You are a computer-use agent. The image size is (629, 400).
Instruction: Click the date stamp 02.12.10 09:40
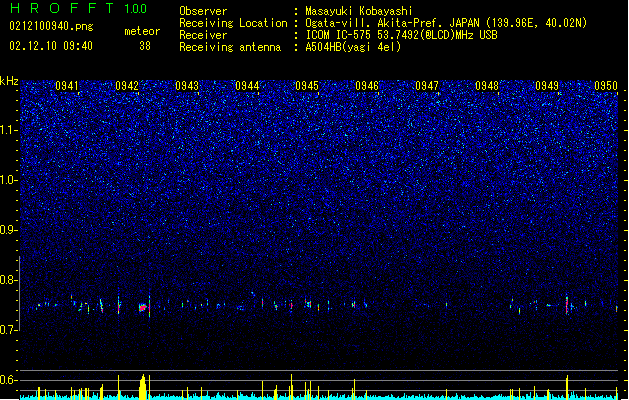click(x=51, y=46)
